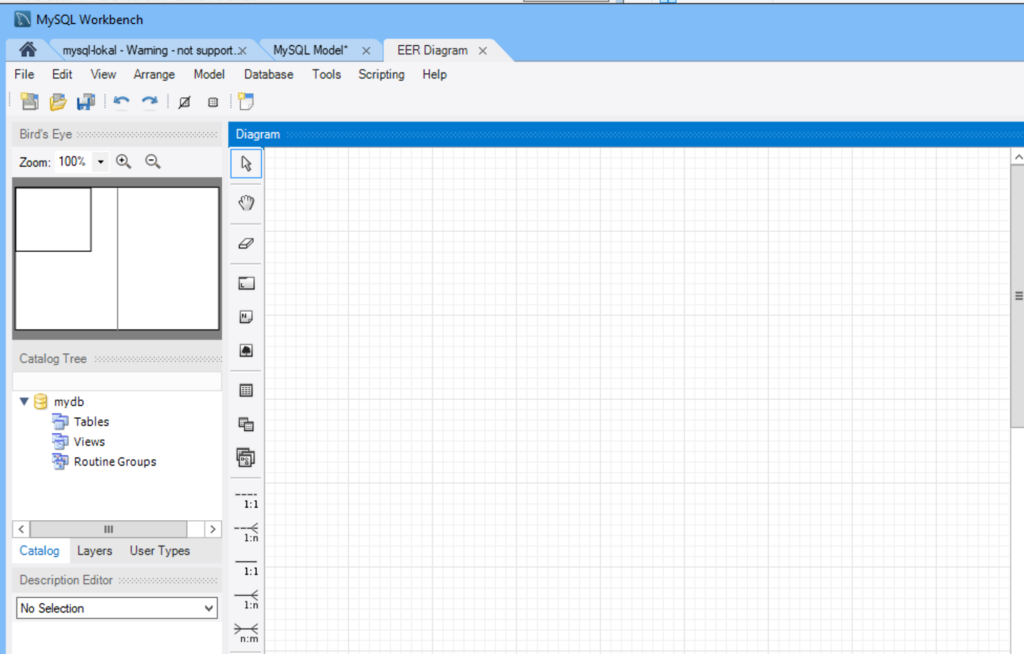Click the undo arrow icon
Viewport: 1024px width, 654px height.
121,102
